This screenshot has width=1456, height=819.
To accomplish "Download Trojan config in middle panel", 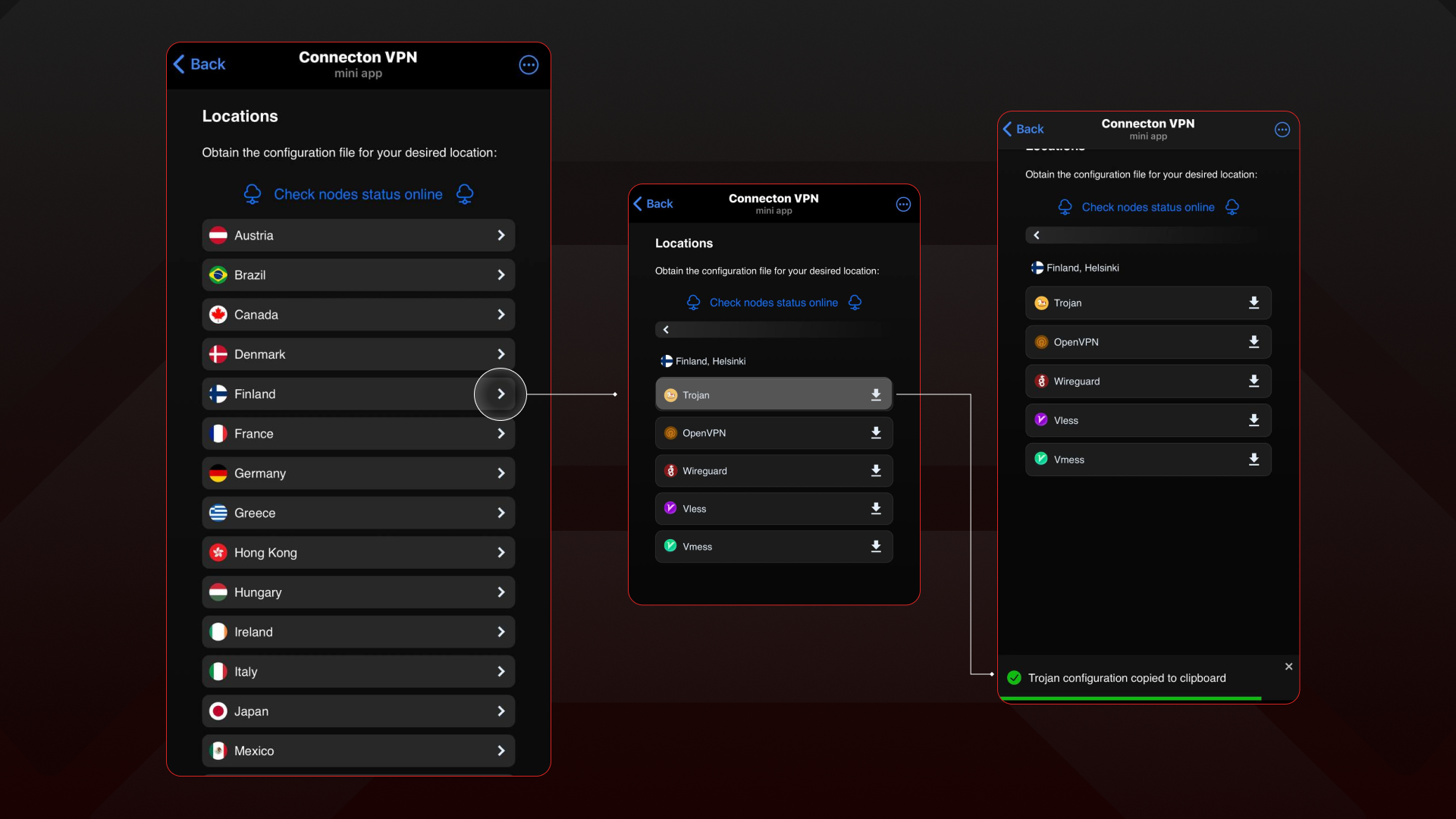I will (876, 395).
